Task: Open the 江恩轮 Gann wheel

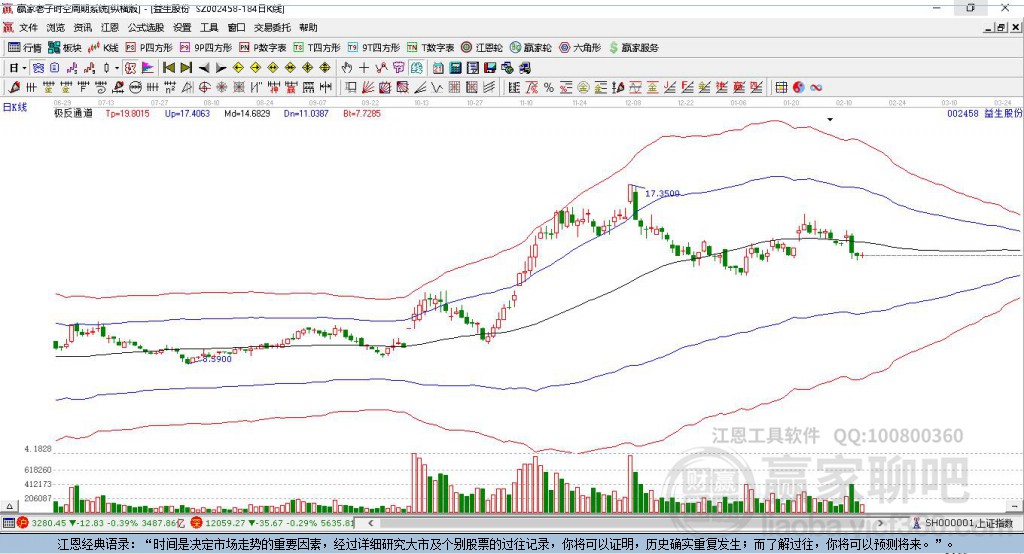Action: (482, 48)
